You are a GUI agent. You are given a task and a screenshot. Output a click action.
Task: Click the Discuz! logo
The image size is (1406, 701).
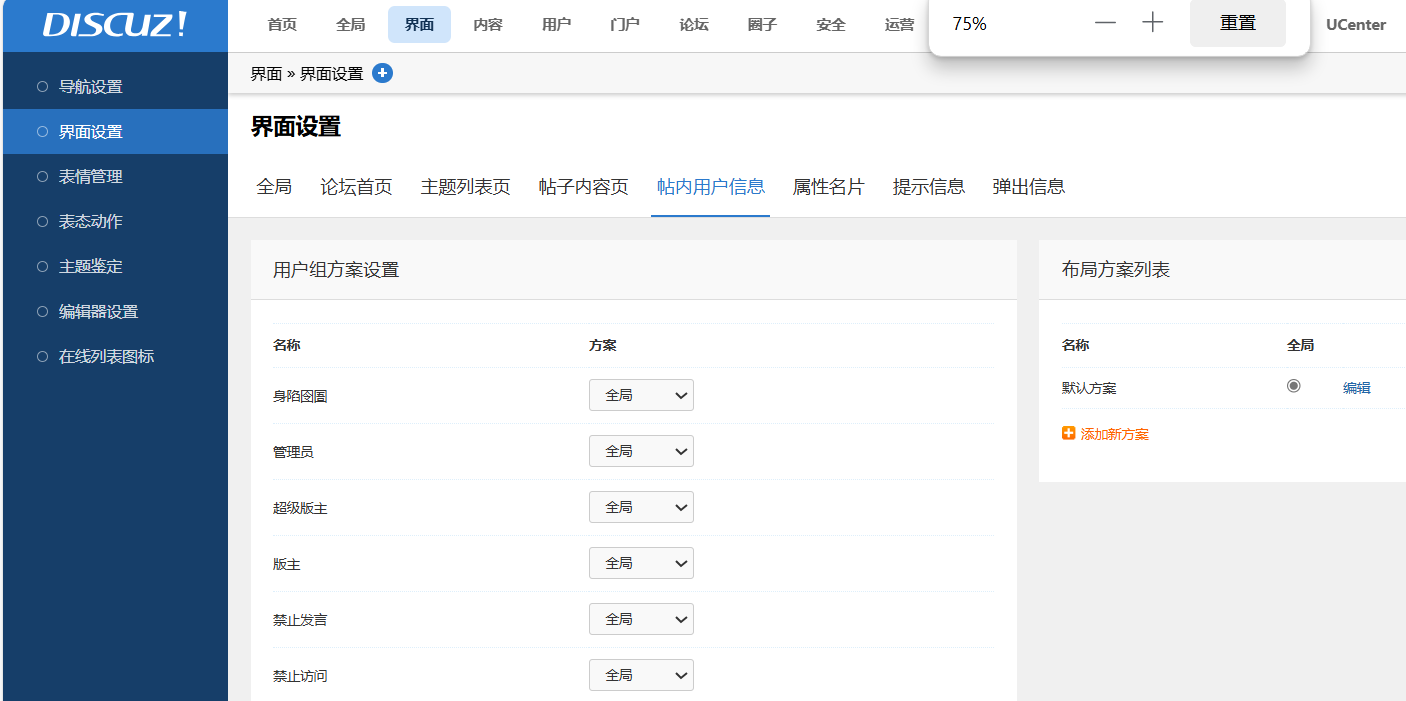(114, 26)
